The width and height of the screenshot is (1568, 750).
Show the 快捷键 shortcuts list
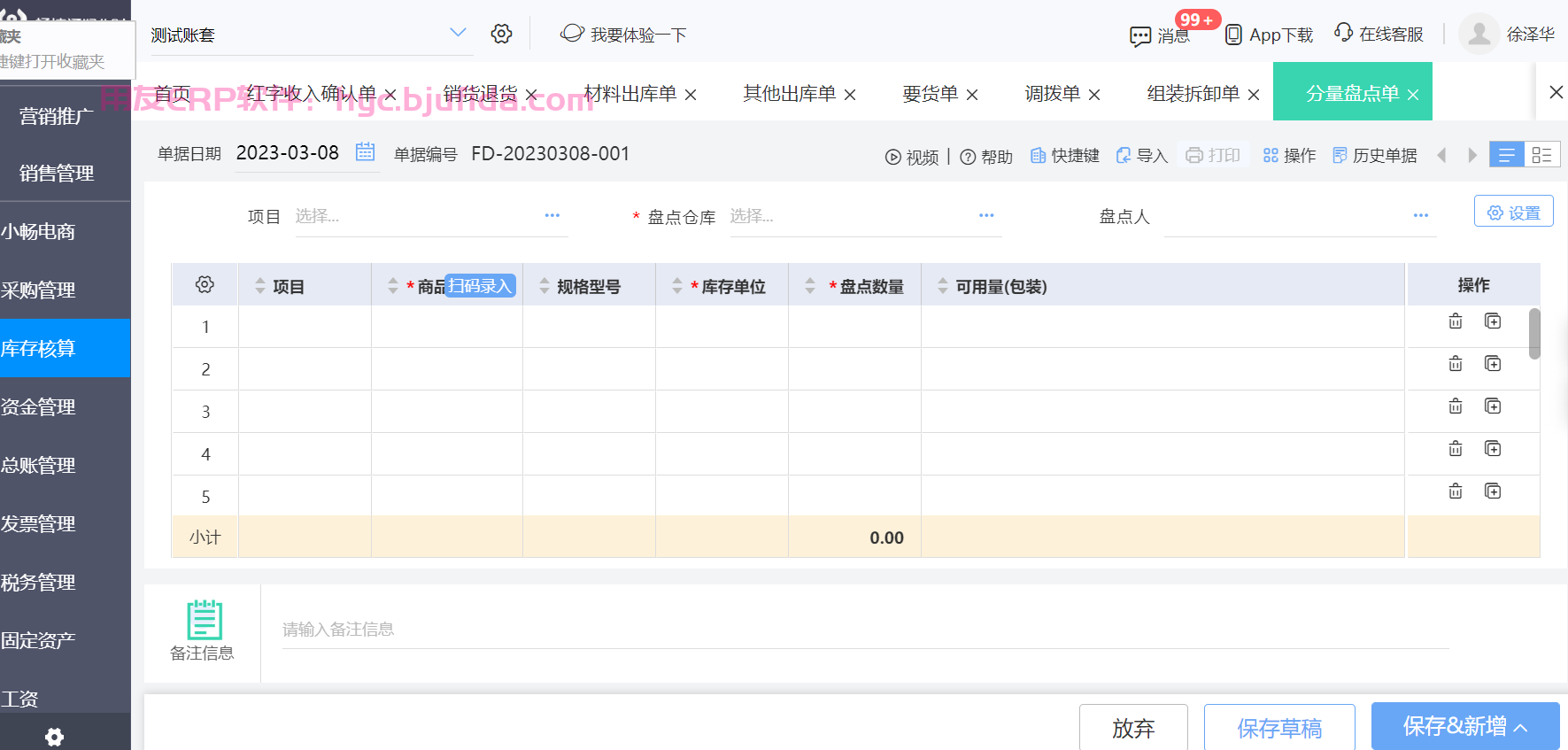pos(1065,156)
